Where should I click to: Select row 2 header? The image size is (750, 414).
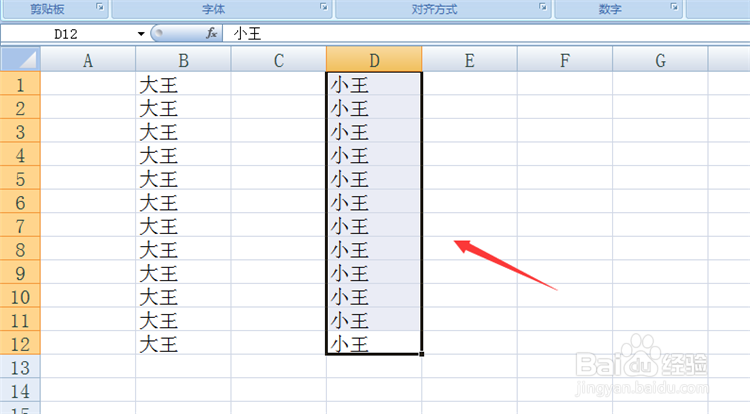click(x=20, y=108)
